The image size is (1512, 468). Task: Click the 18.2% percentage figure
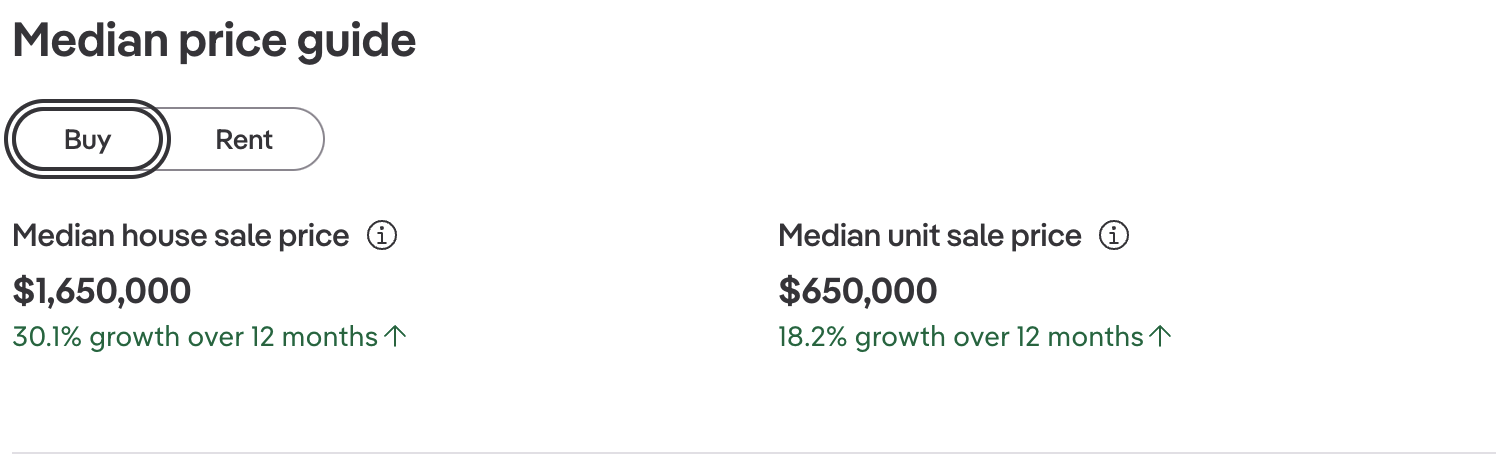[813, 337]
